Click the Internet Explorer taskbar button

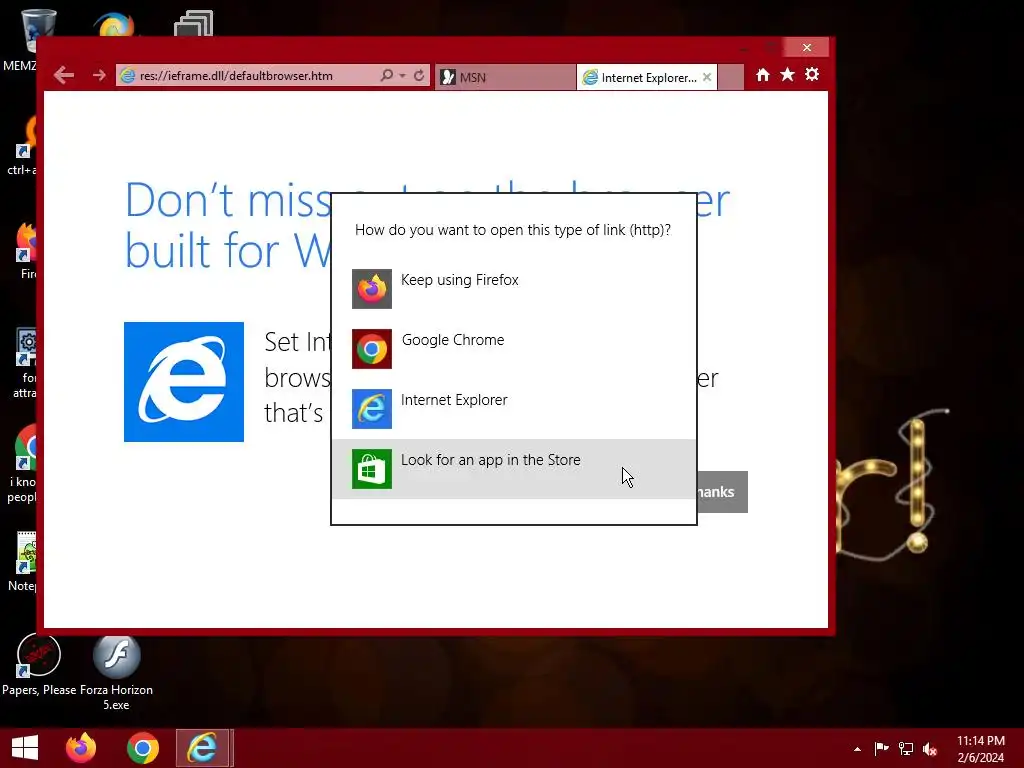point(202,748)
